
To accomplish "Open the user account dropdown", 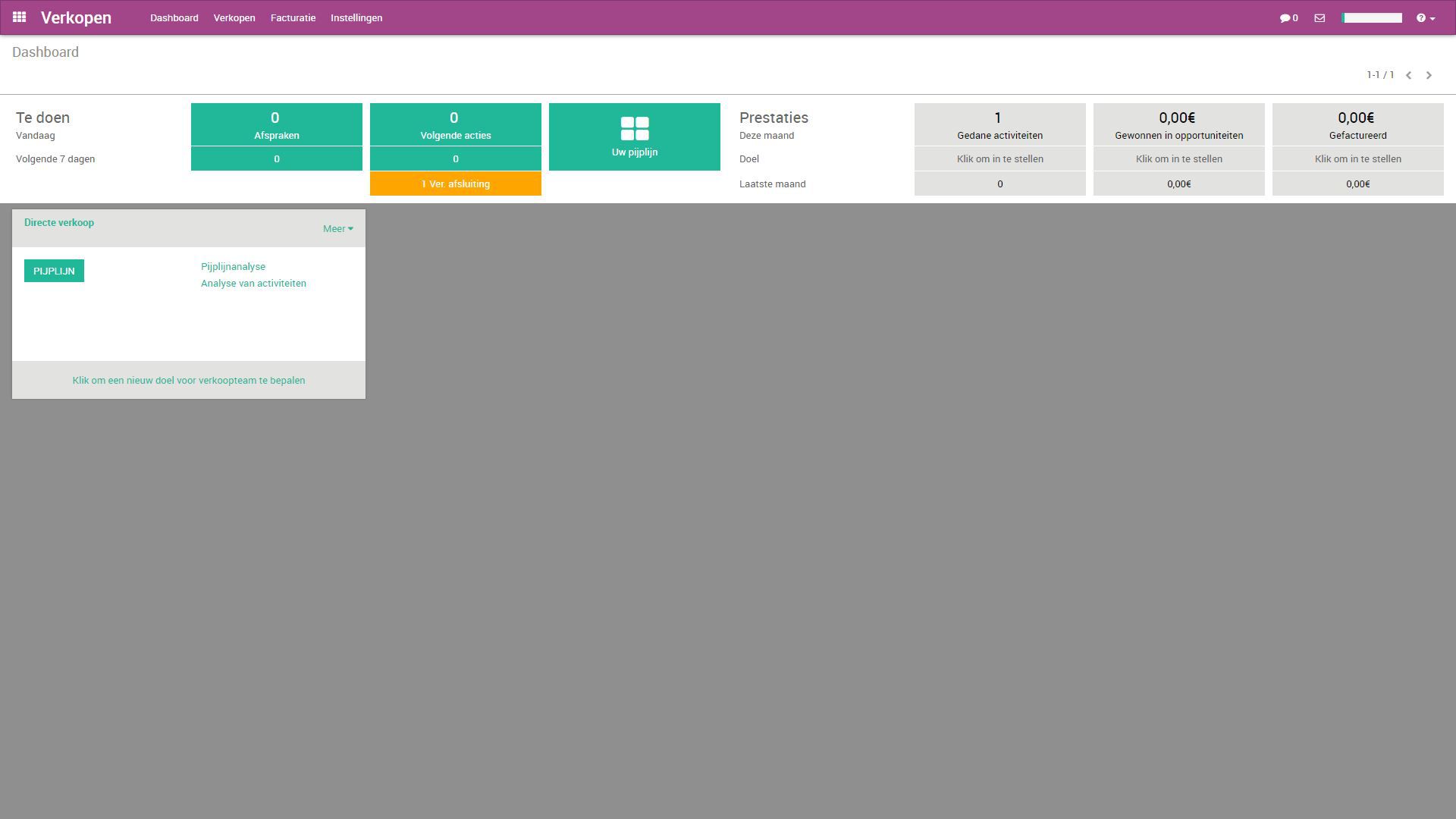I will tap(1372, 17).
